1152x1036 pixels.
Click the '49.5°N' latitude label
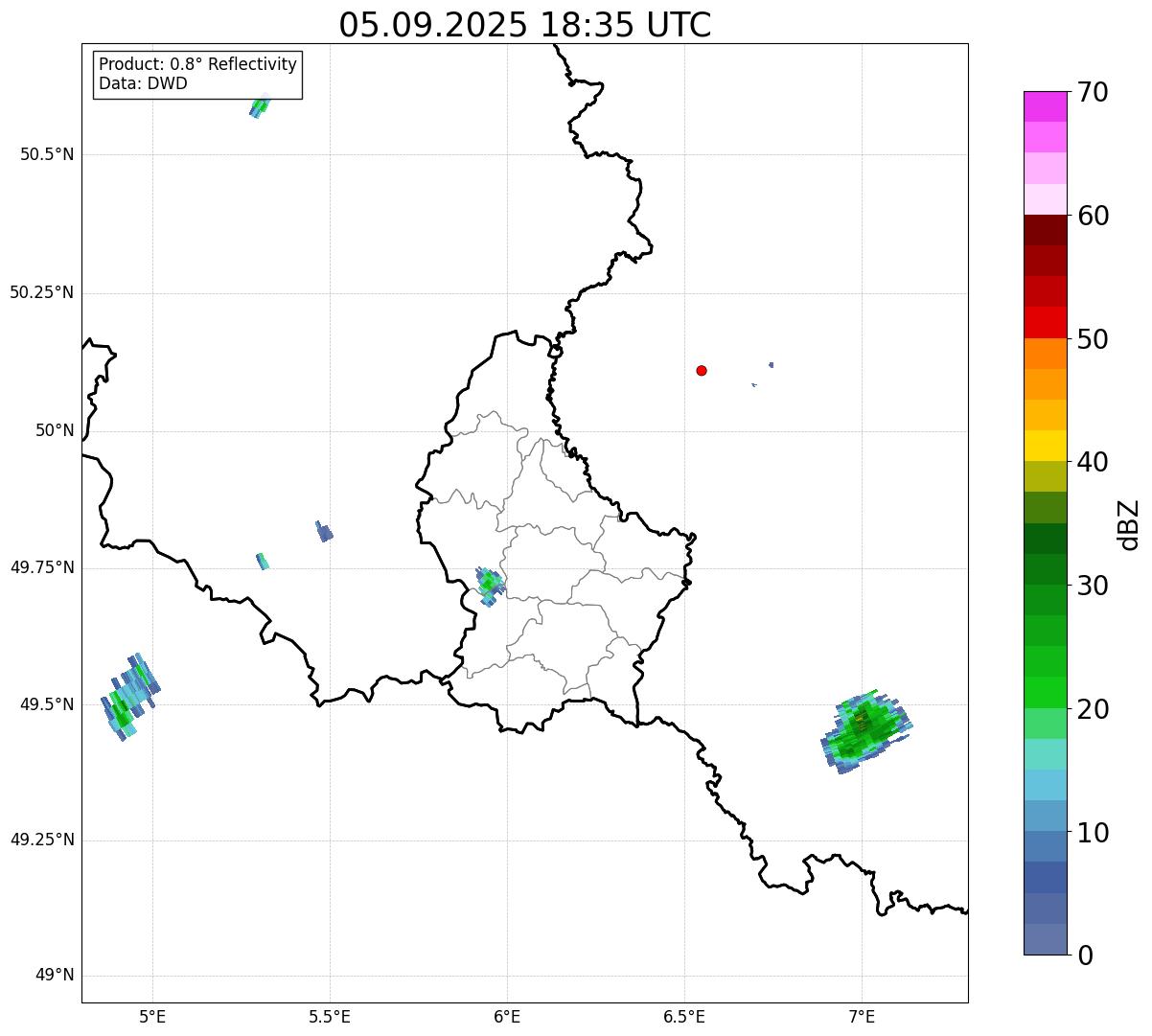click(x=47, y=704)
